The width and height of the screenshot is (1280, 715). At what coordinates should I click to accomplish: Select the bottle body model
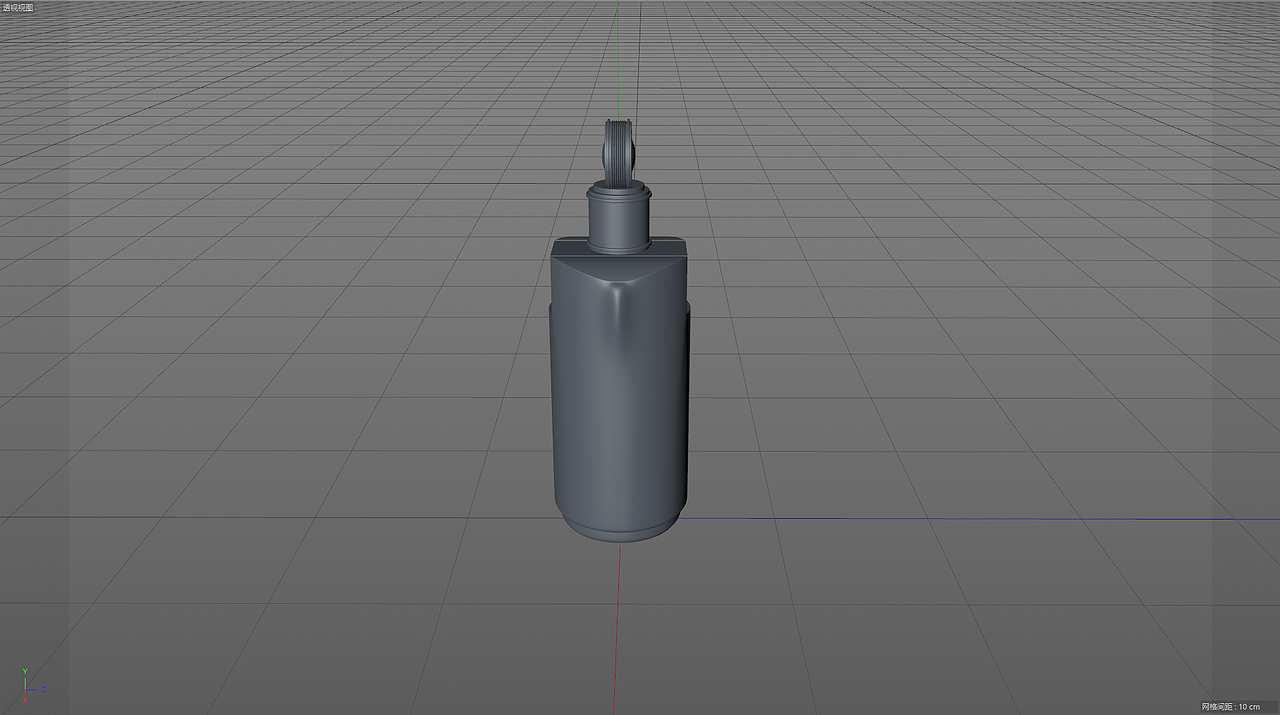coord(620,390)
